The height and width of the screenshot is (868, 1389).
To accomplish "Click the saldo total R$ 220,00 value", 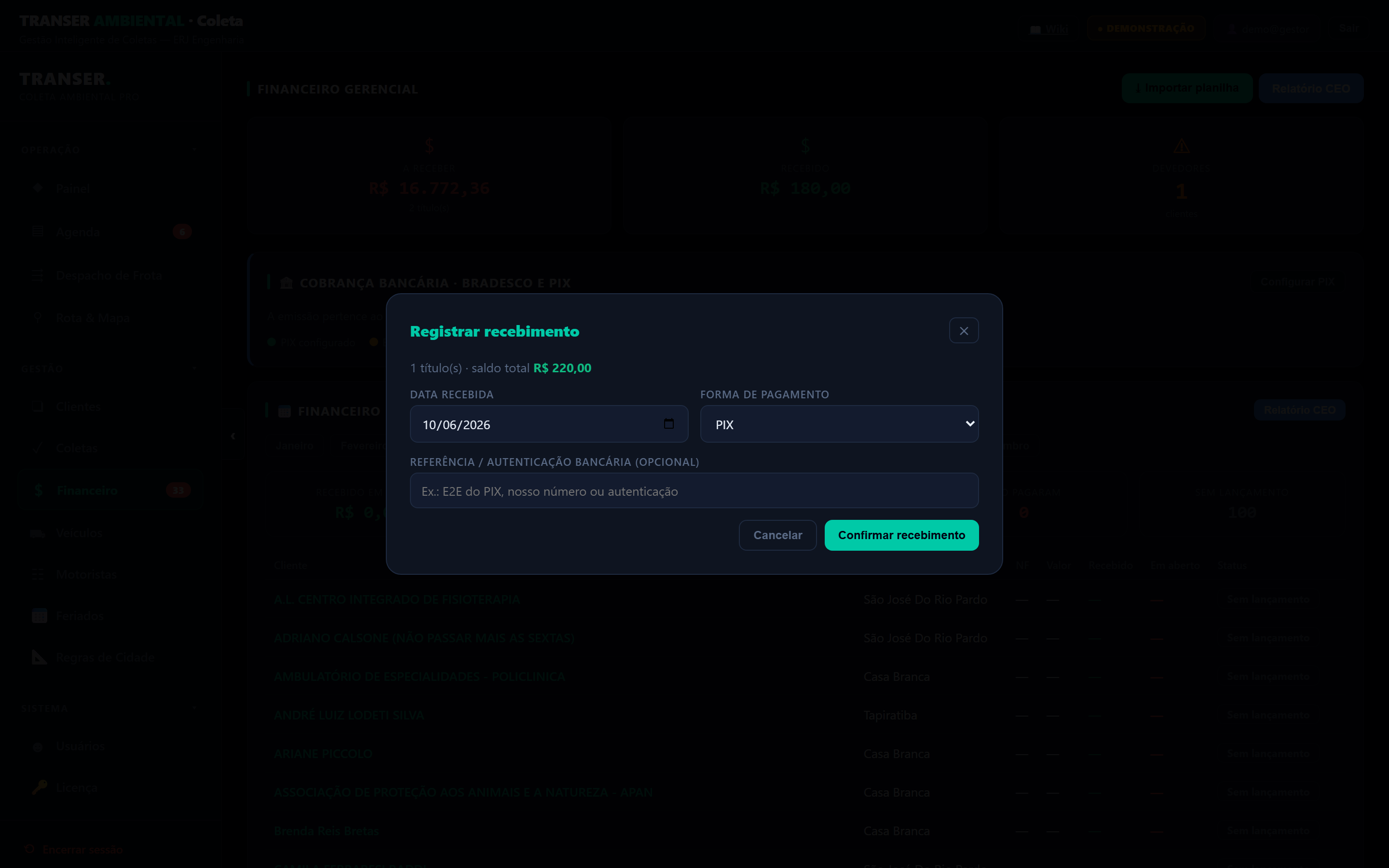I will [x=562, y=368].
